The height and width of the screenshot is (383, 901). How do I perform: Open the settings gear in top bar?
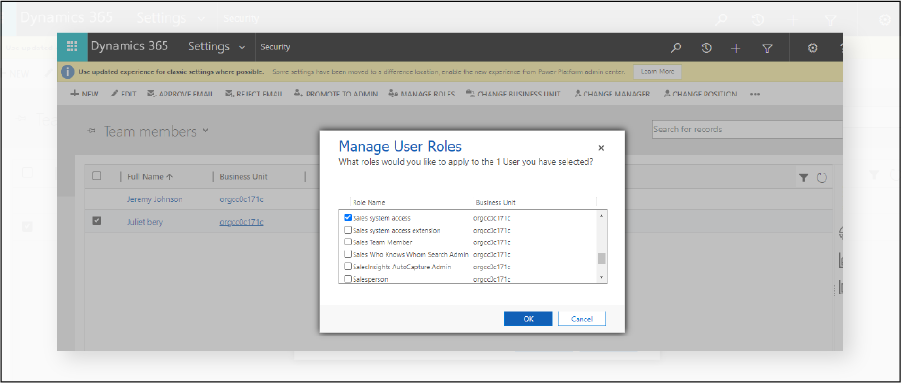(x=813, y=48)
